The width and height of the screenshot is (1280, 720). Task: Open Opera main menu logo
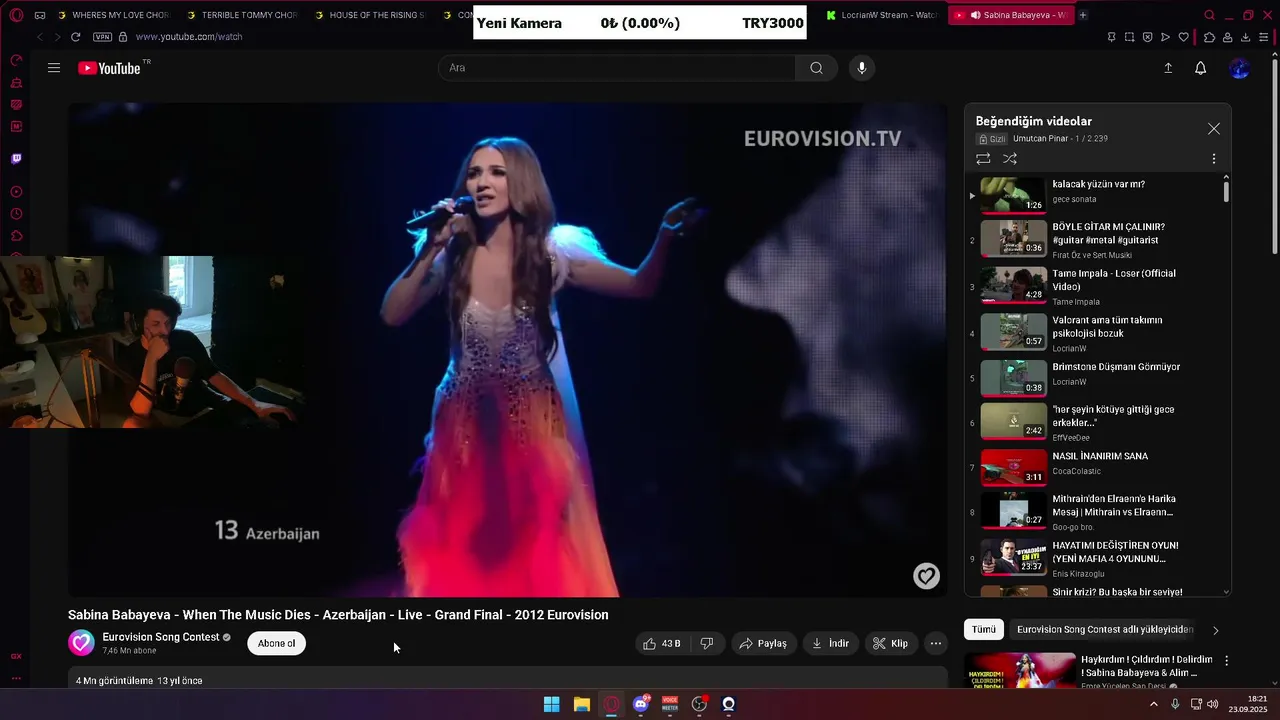pyautogui.click(x=16, y=15)
